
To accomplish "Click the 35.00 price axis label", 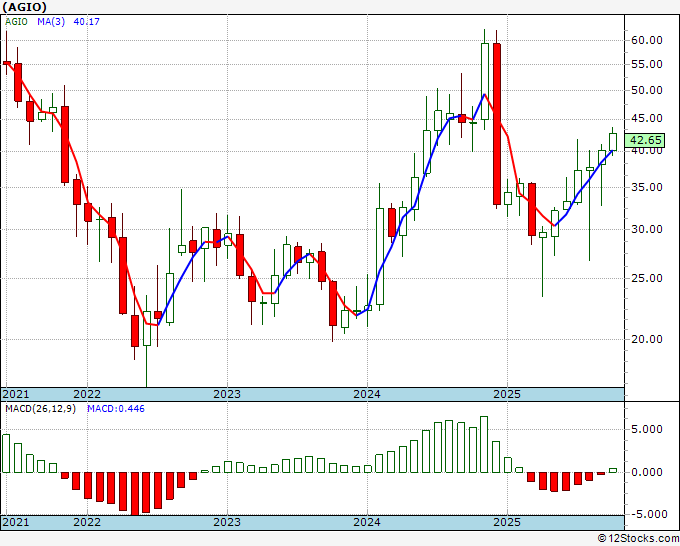I will [647, 187].
